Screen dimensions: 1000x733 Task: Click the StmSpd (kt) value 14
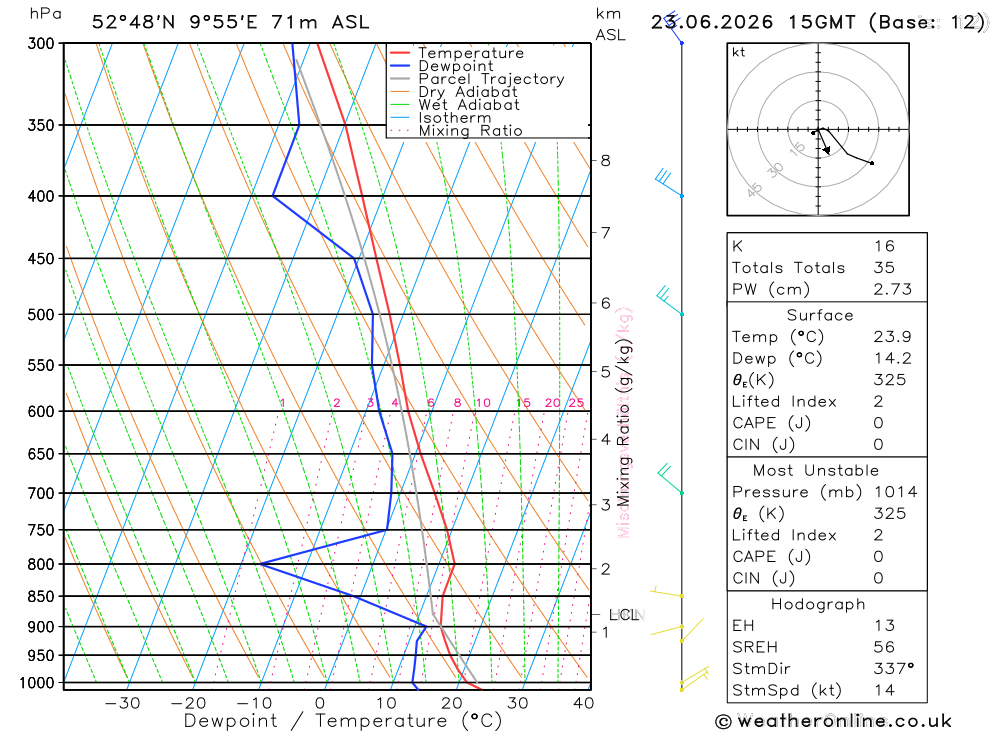[x=885, y=690]
